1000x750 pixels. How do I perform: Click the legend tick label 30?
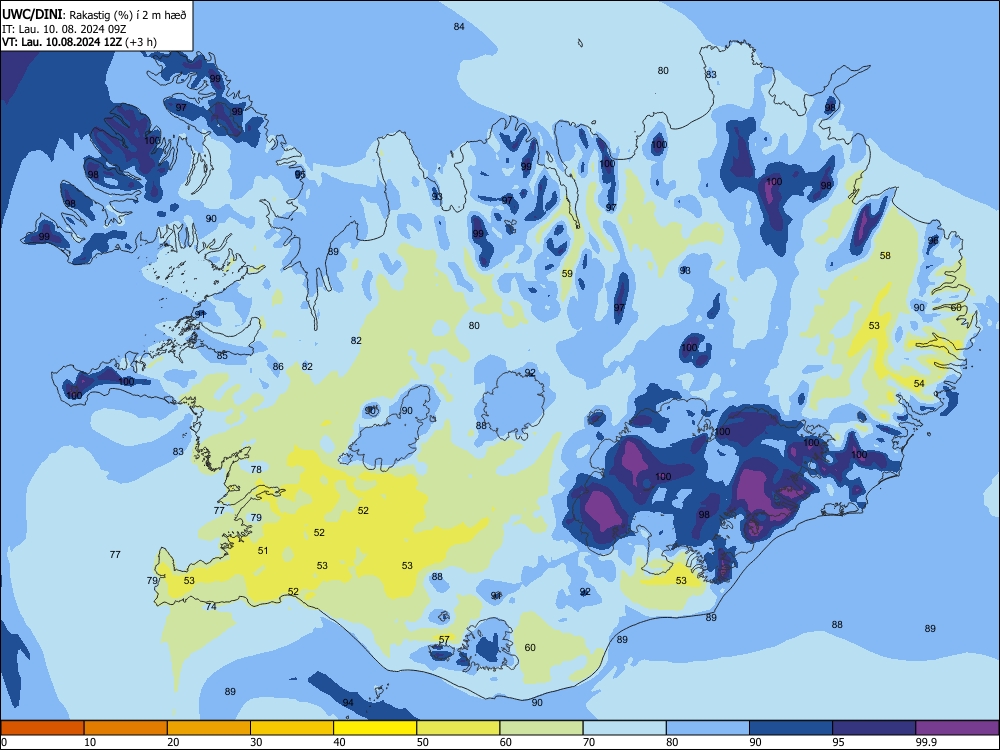click(256, 742)
